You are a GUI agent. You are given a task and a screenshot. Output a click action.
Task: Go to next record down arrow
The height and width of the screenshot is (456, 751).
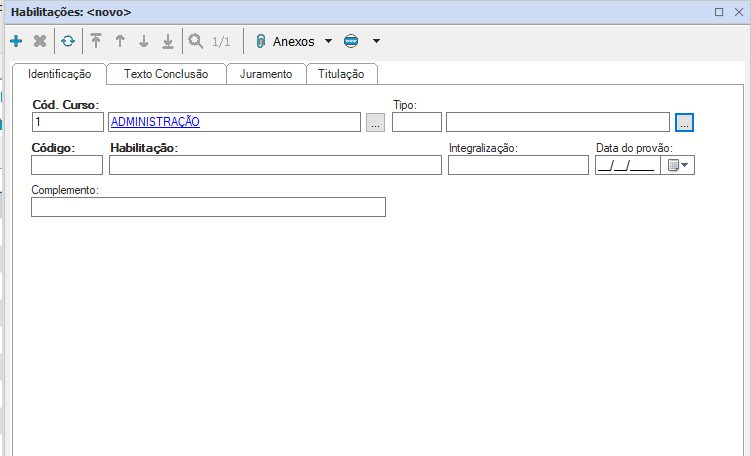(144, 41)
